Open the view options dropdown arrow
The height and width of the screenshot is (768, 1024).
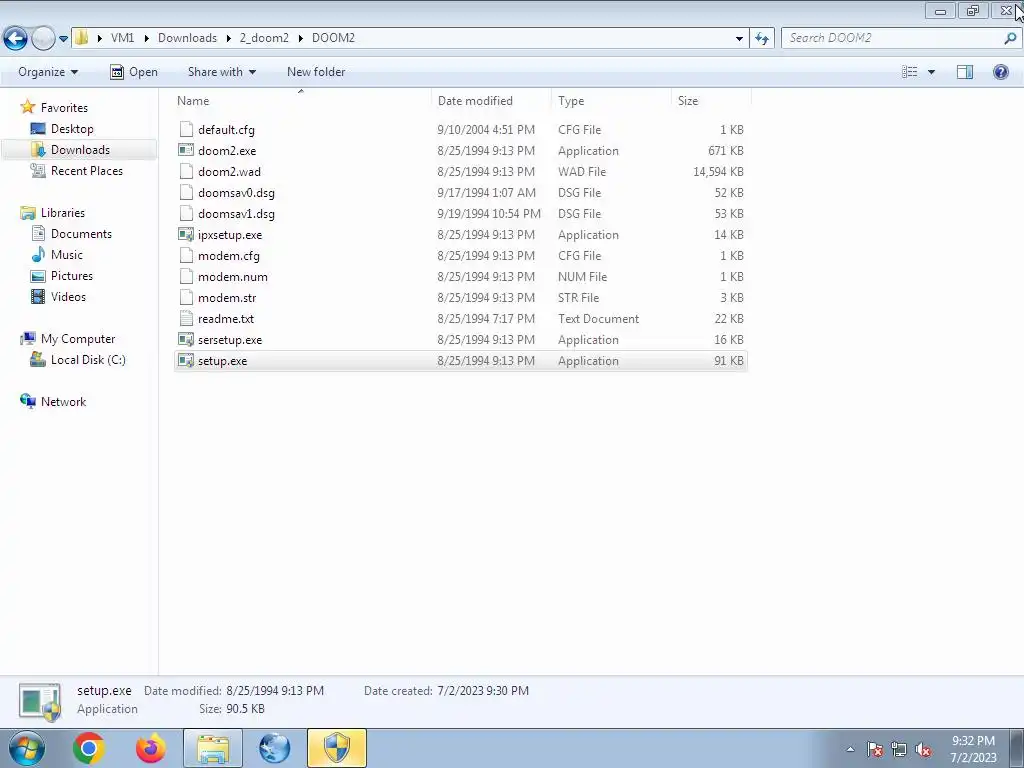point(931,72)
